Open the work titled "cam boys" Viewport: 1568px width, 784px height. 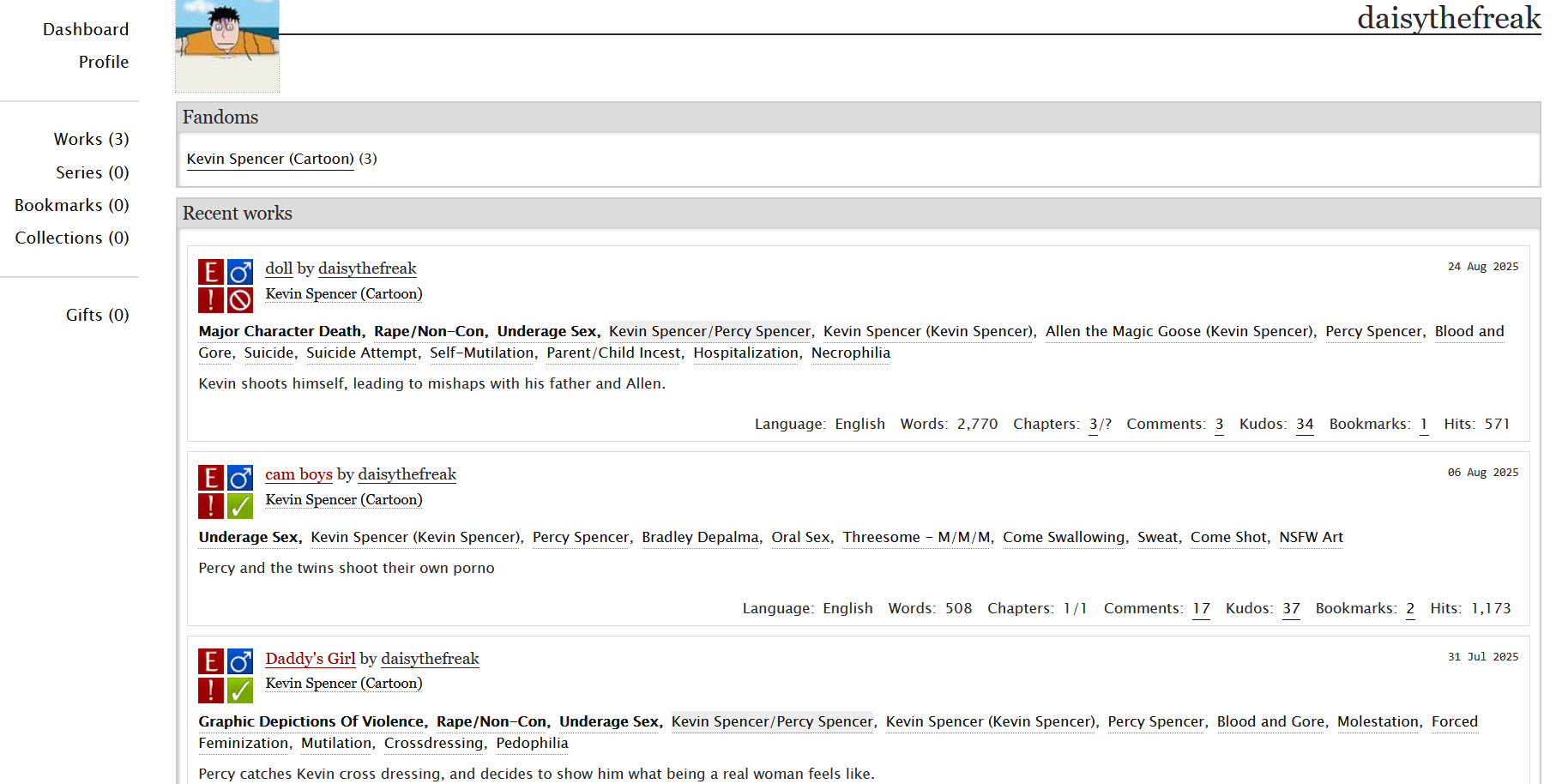click(x=299, y=474)
